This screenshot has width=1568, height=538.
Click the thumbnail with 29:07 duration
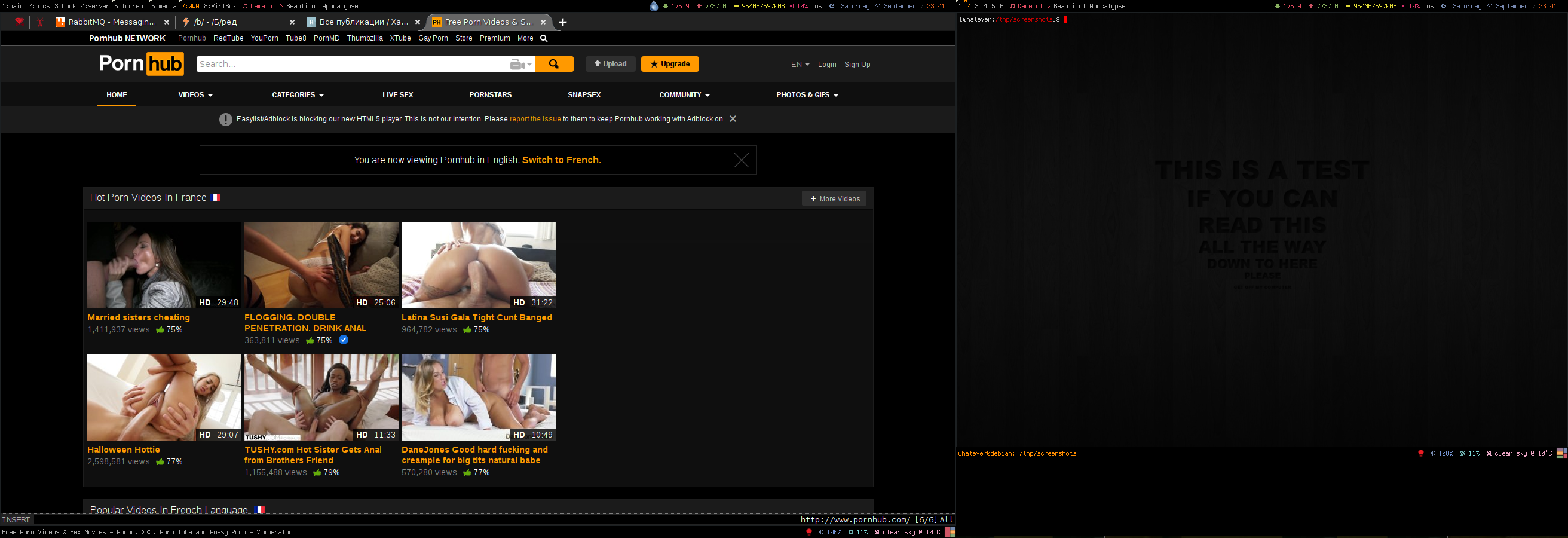point(164,398)
